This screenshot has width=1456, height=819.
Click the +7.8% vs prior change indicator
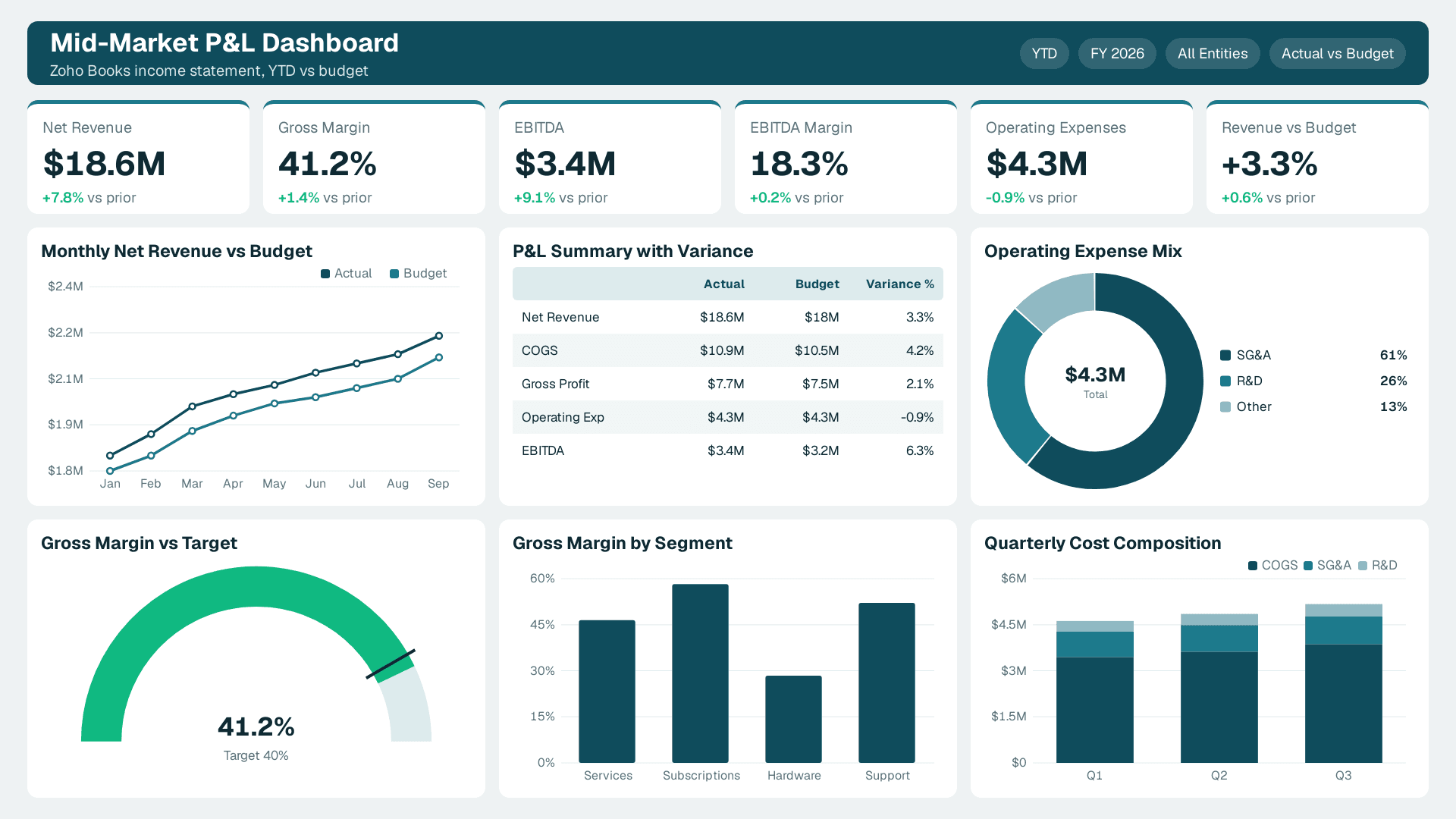pyautogui.click(x=89, y=198)
